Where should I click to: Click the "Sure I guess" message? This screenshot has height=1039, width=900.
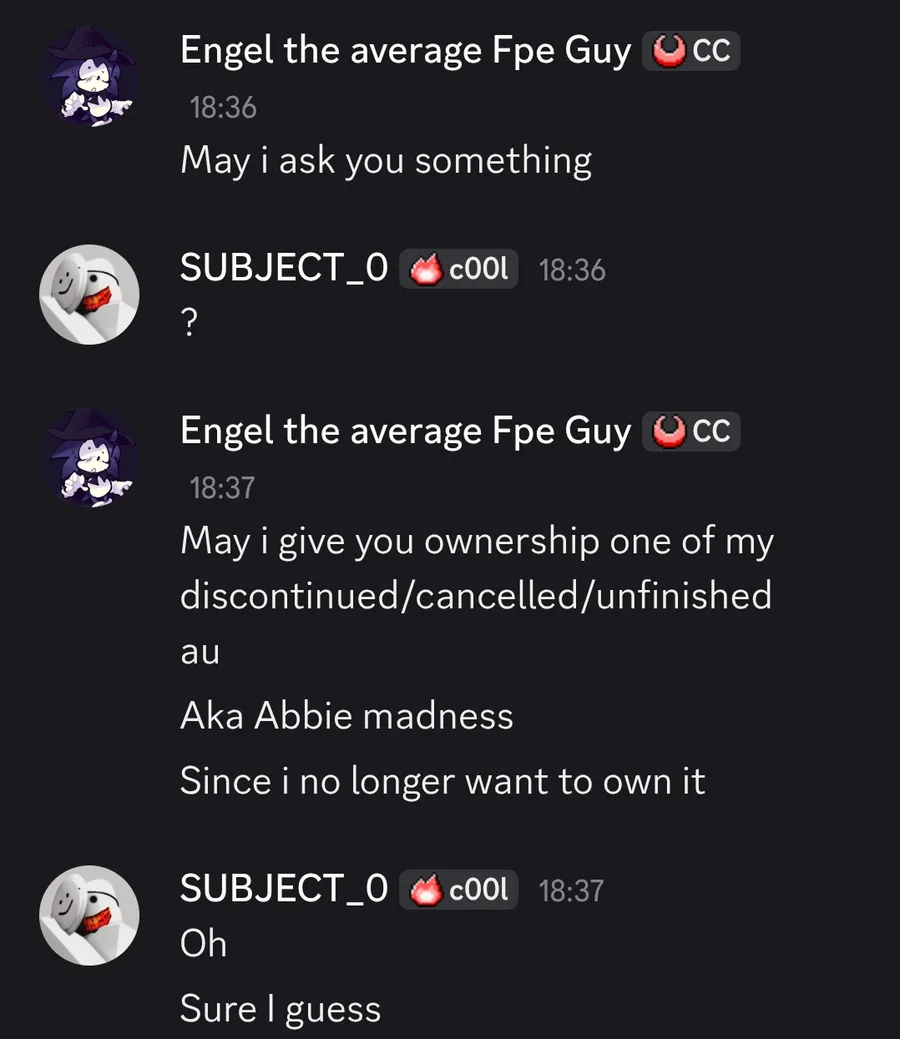280,1009
